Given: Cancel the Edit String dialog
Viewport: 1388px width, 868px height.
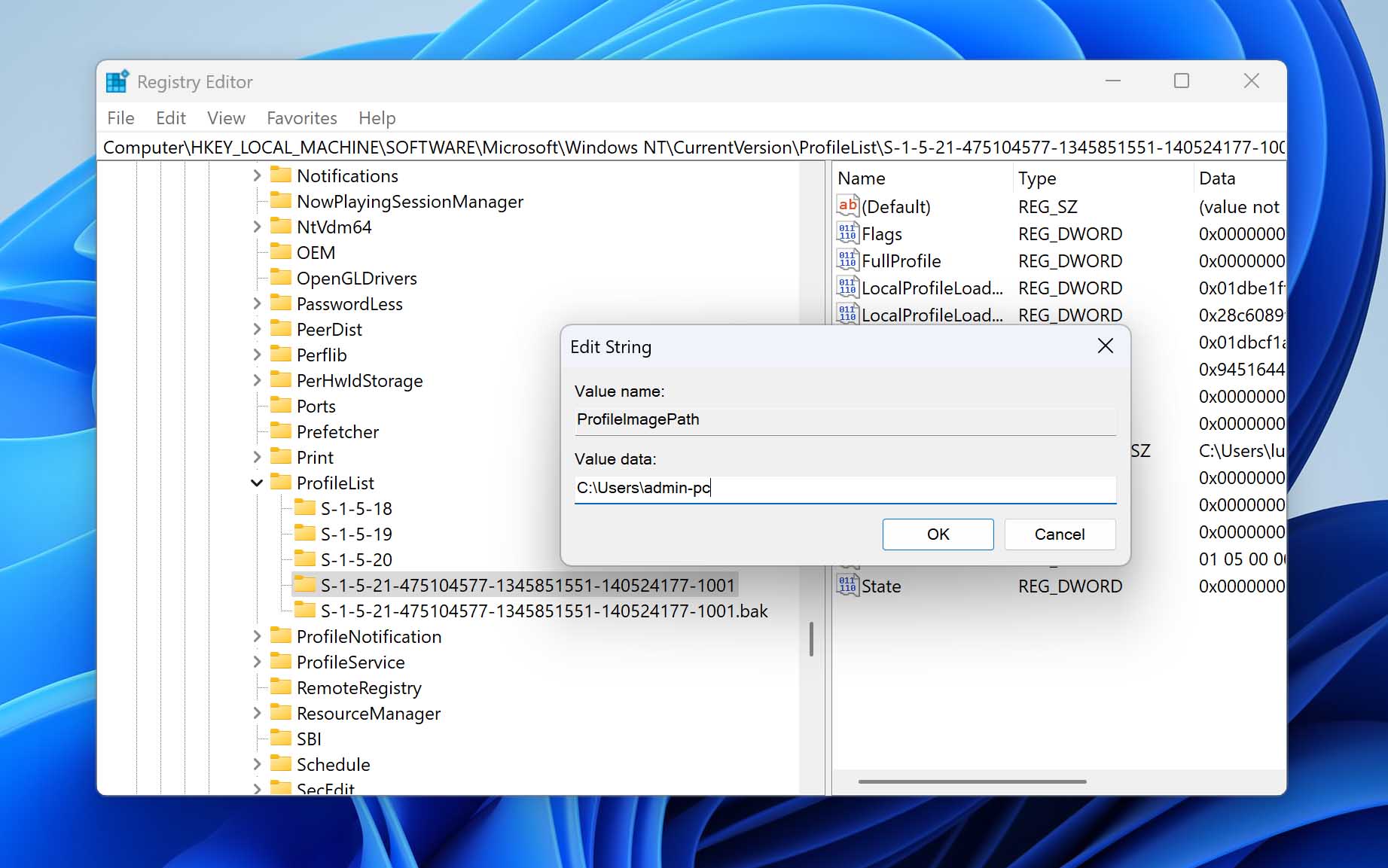Looking at the screenshot, I should tap(1060, 534).
